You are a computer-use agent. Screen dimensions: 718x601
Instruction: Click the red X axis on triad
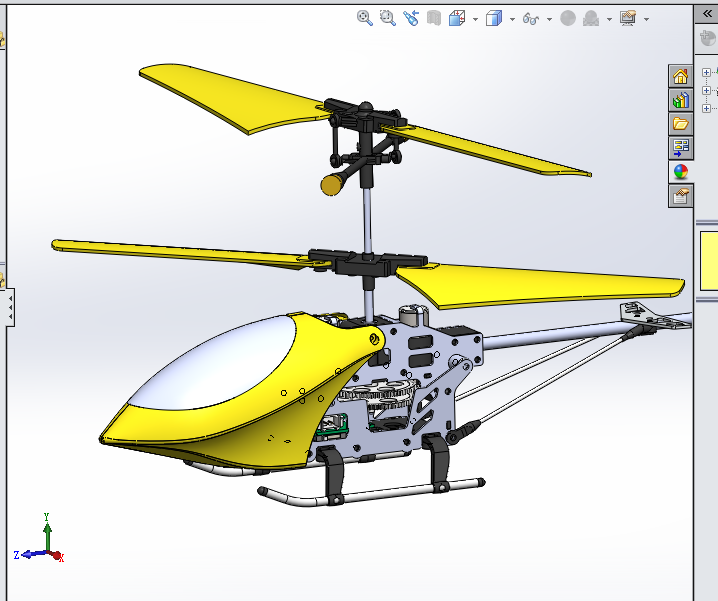click(x=57, y=556)
